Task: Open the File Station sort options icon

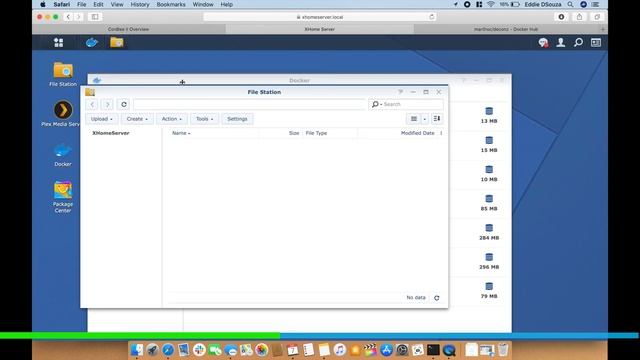Action: [437, 119]
